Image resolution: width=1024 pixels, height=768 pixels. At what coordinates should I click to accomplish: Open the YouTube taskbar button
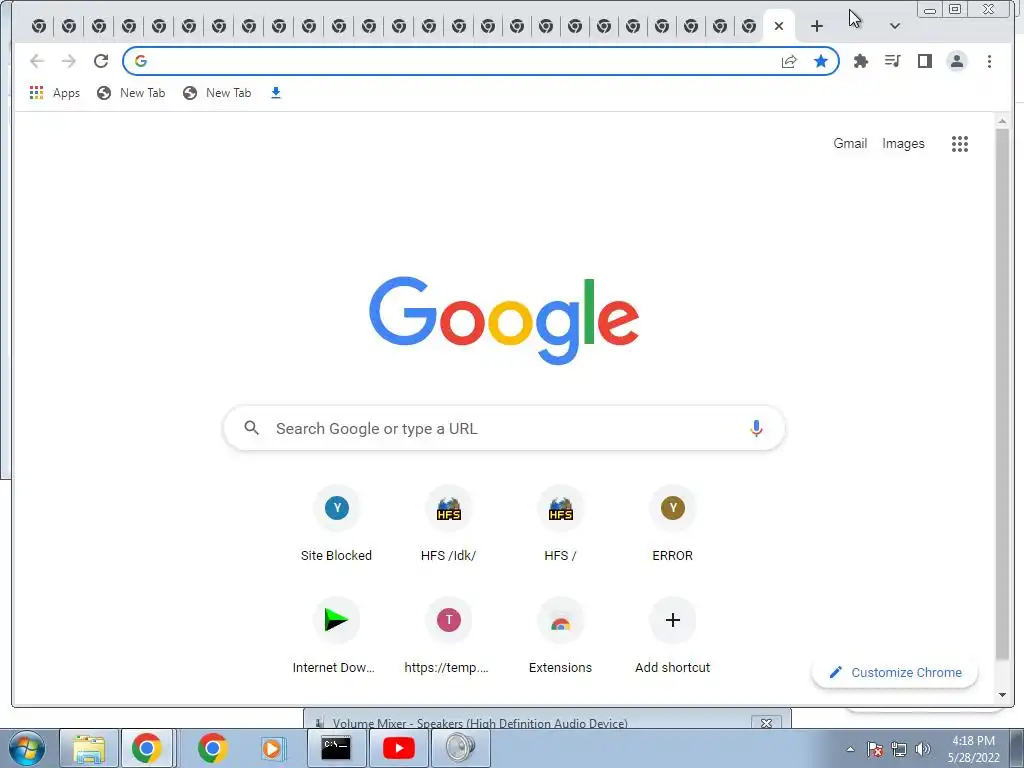coord(398,748)
